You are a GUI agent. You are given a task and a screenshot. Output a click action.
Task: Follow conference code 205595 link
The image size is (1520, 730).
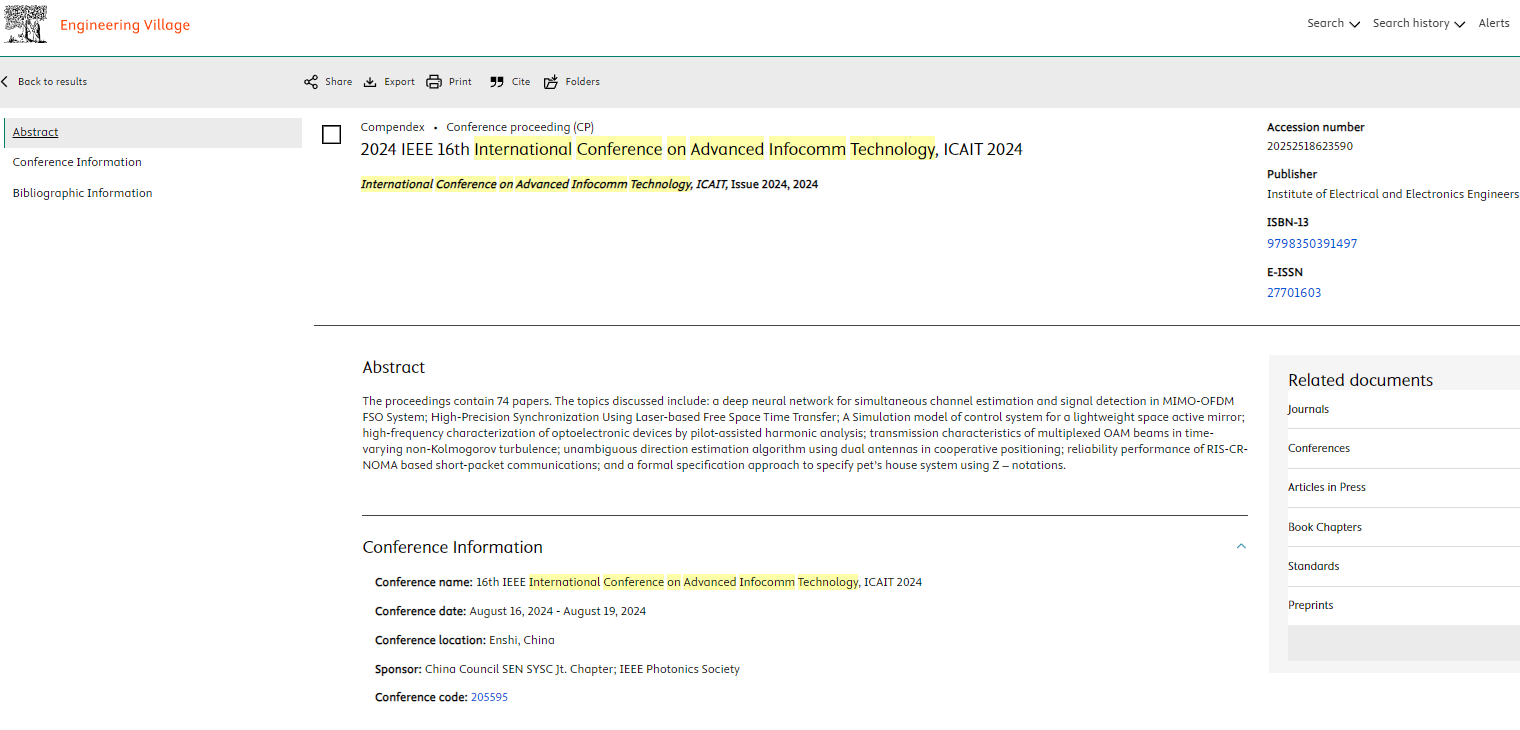click(x=489, y=698)
